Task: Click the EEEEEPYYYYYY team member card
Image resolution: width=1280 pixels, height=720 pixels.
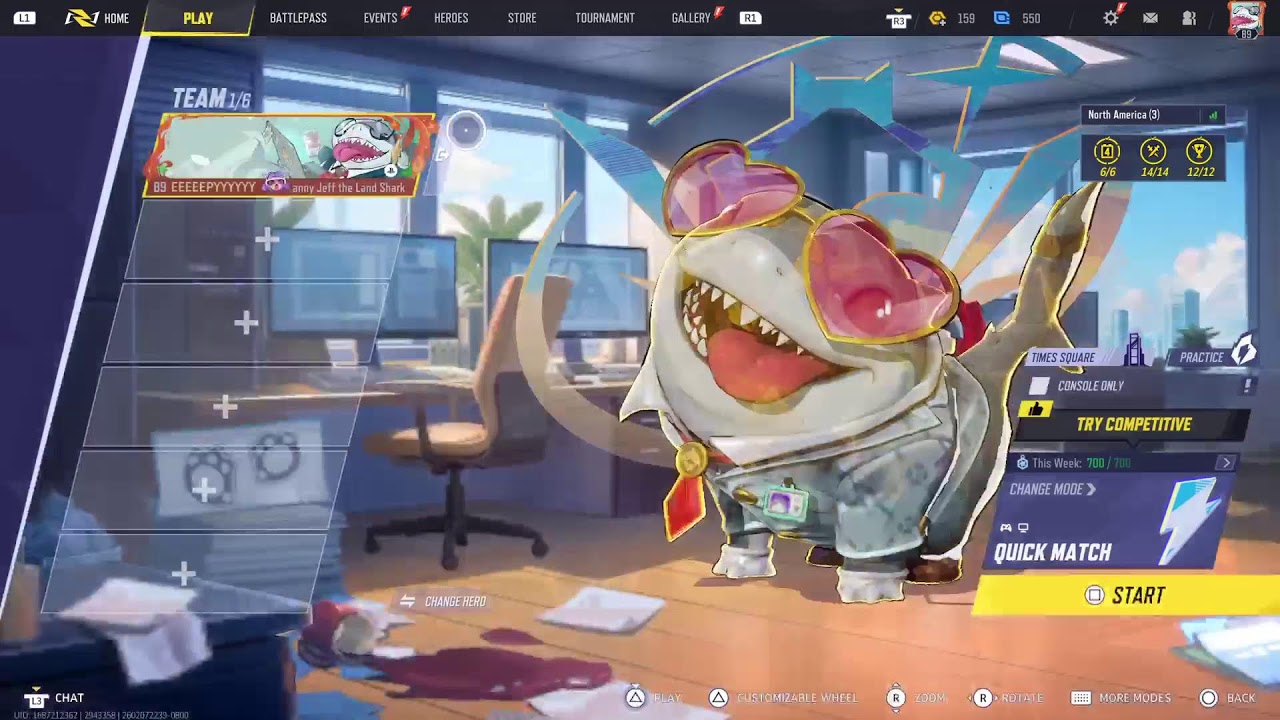Action: click(x=292, y=155)
